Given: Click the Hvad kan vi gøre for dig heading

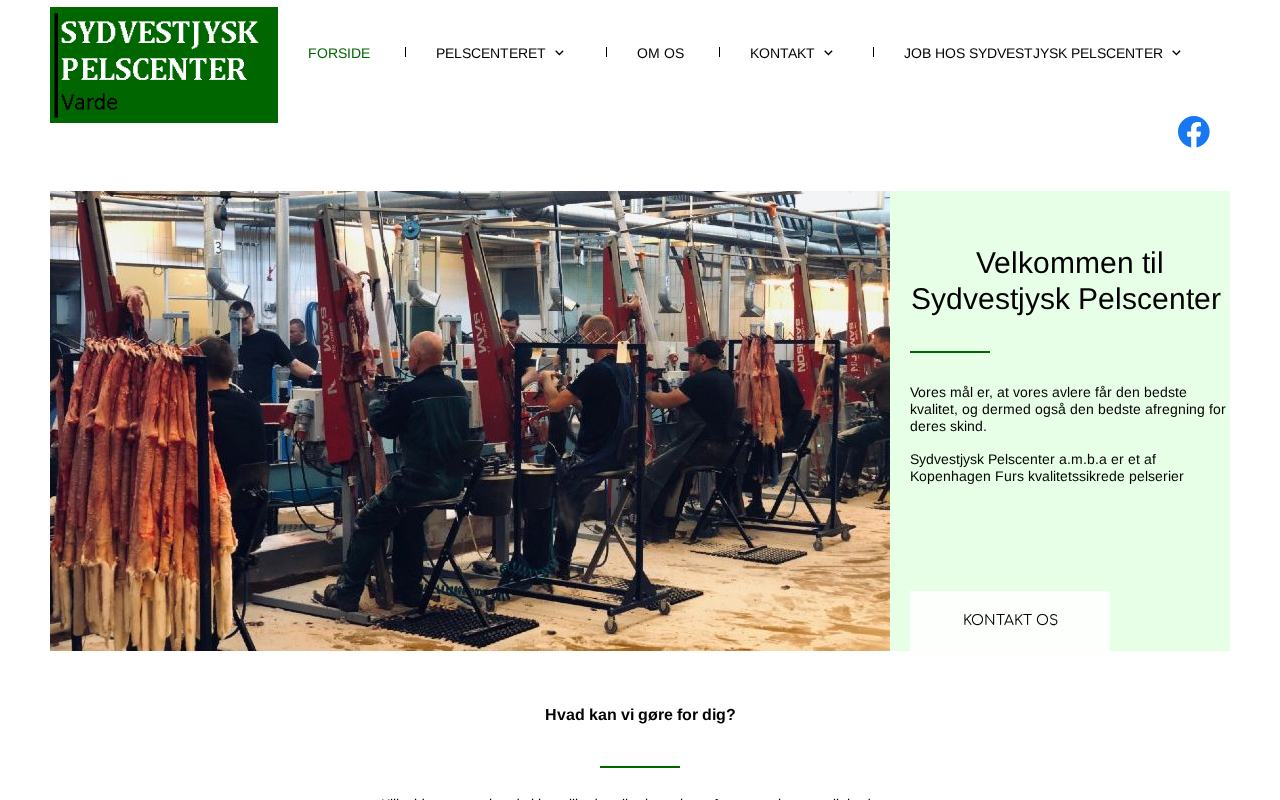Looking at the screenshot, I should pyautogui.click(x=640, y=715).
